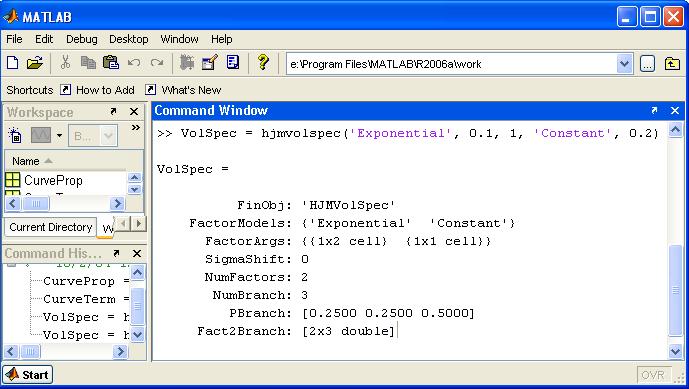Switch to the Current Directory tab

(x=51, y=227)
